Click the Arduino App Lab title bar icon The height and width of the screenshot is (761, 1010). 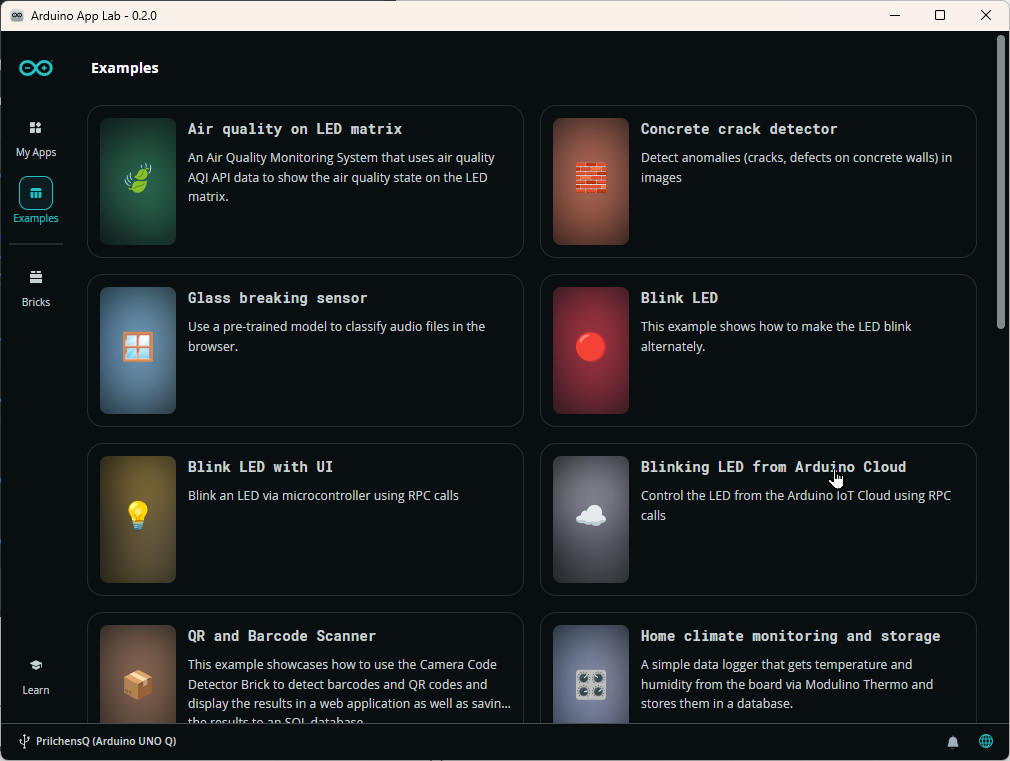17,15
